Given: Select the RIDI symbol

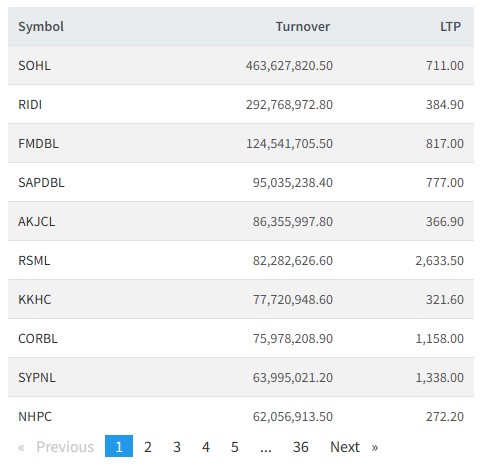Looking at the screenshot, I should tap(30, 105).
